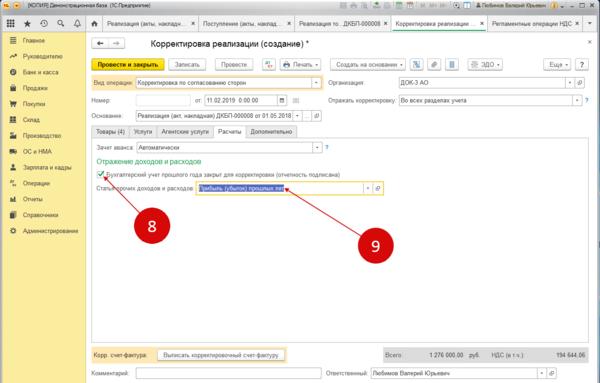Show help for Зачет аванса field
Viewport: 600px width, 383px height.
(327, 147)
